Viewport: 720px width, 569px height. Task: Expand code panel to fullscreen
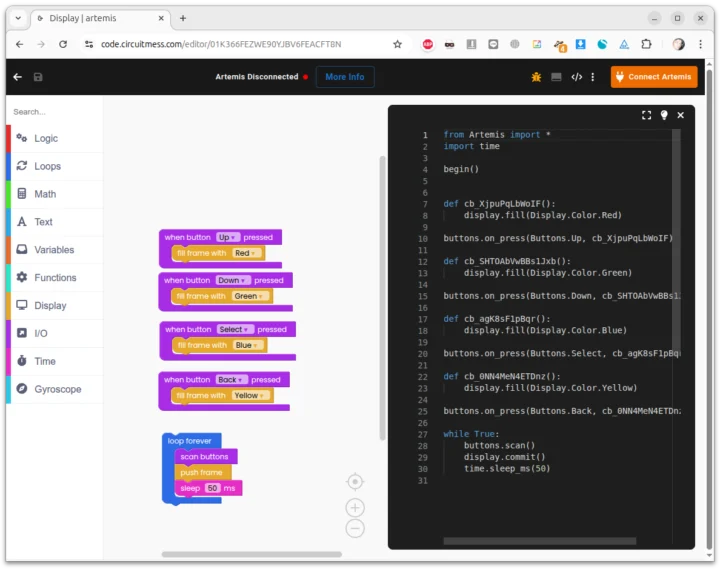(x=646, y=116)
